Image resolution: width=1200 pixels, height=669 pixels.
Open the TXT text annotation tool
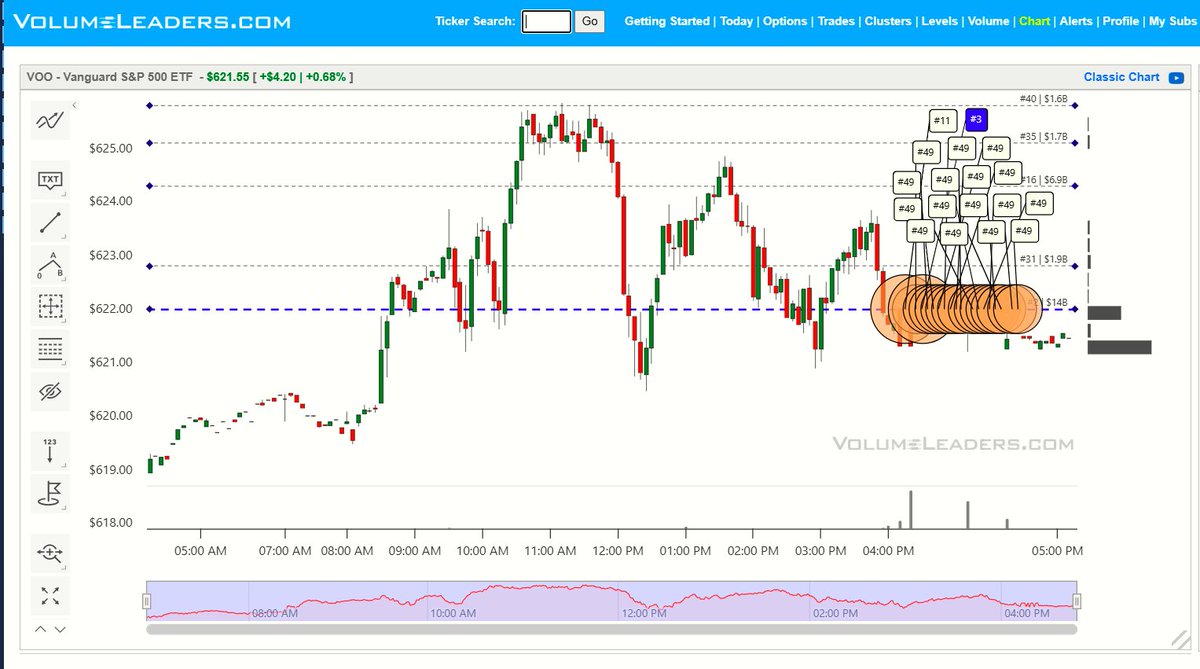49,179
